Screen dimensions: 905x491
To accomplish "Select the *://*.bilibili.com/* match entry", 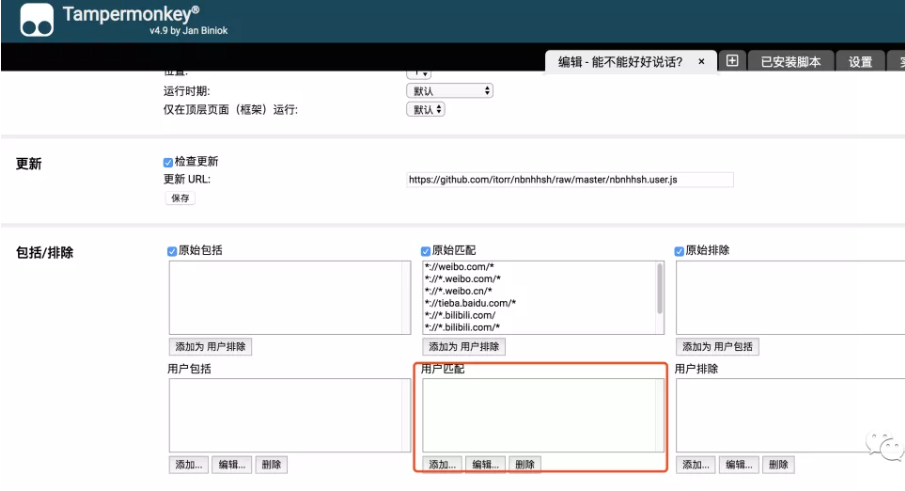I will (x=462, y=327).
